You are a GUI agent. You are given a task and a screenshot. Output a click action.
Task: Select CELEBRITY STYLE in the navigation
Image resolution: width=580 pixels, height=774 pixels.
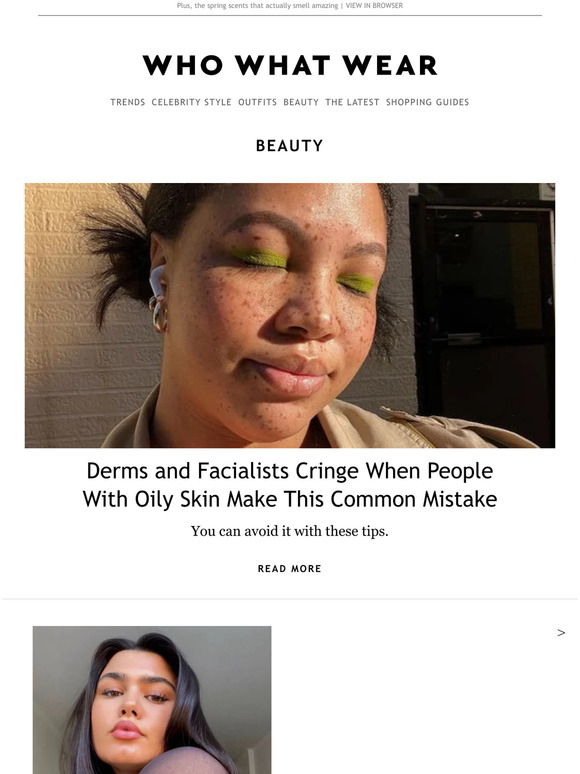tap(192, 102)
